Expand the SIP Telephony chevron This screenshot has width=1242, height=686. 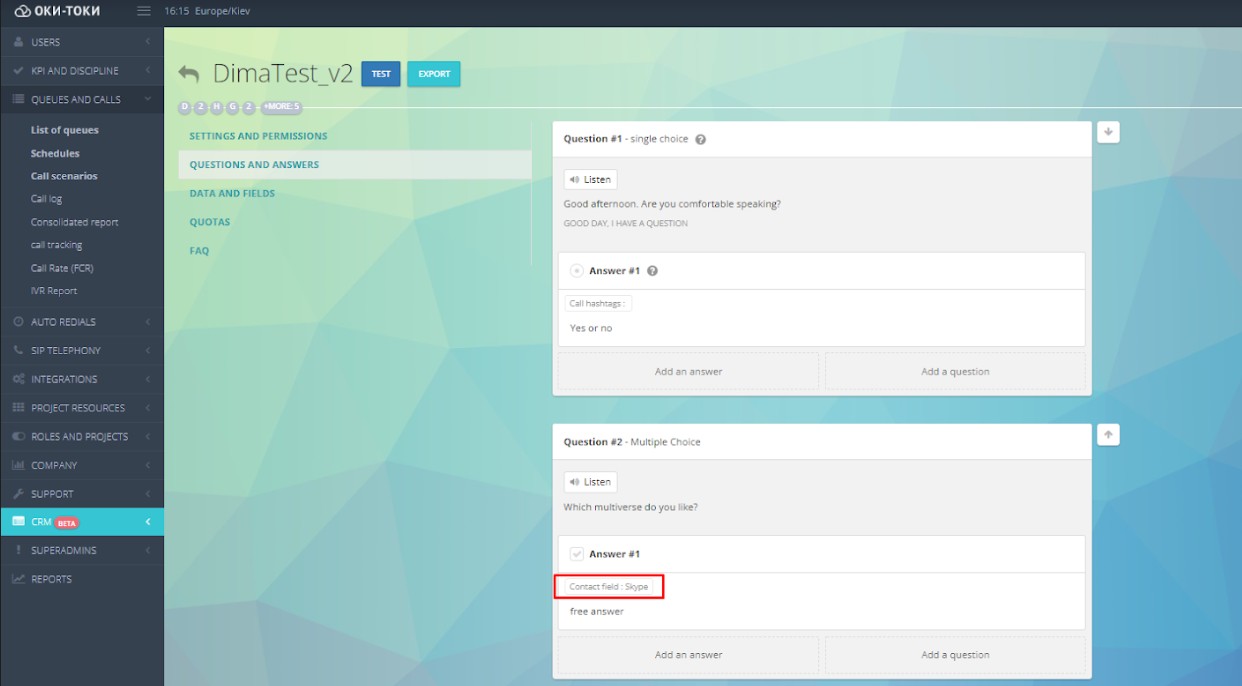[147, 351]
